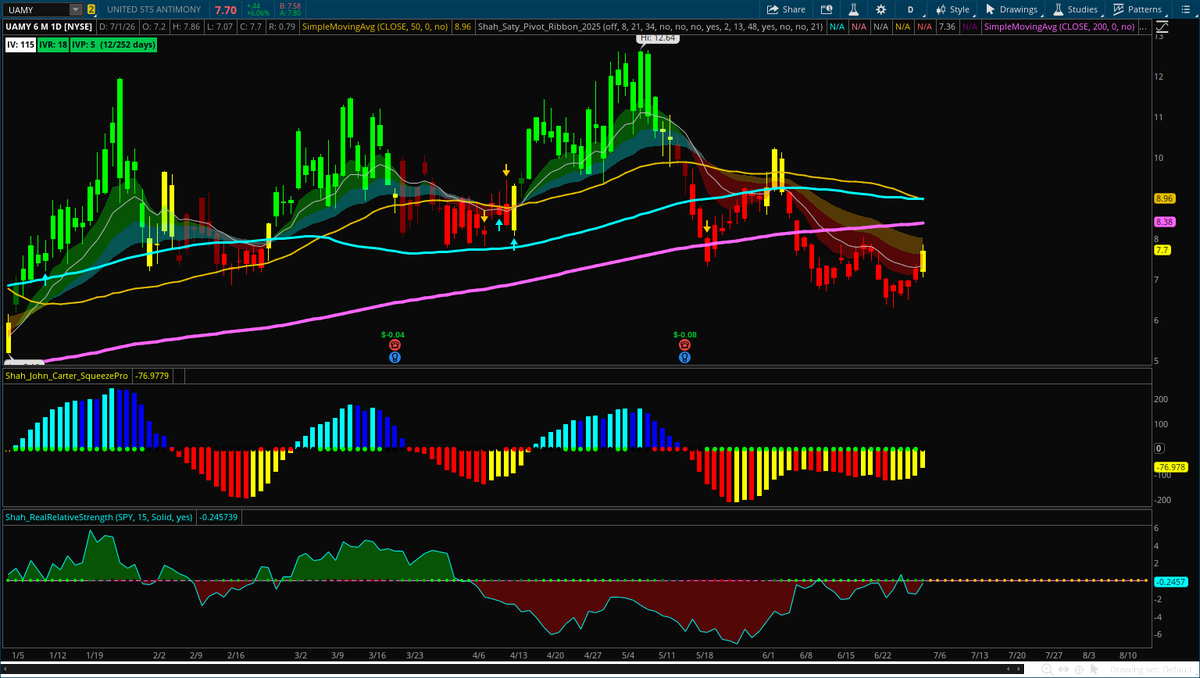Click the flask quick-study icon next to Share
Viewport: 1200px width, 678px height.
pos(853,9)
